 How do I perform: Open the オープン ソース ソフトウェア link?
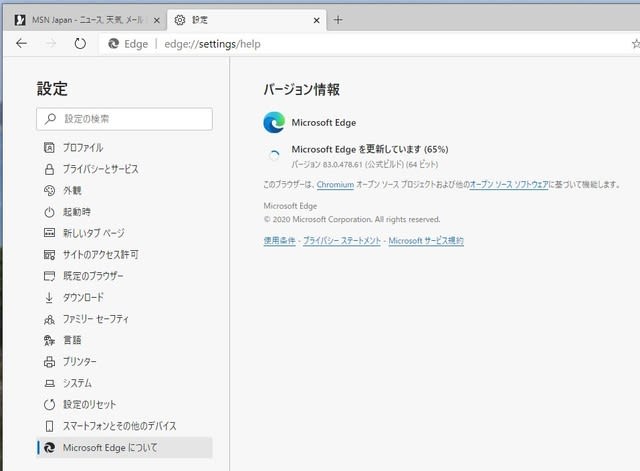point(509,184)
